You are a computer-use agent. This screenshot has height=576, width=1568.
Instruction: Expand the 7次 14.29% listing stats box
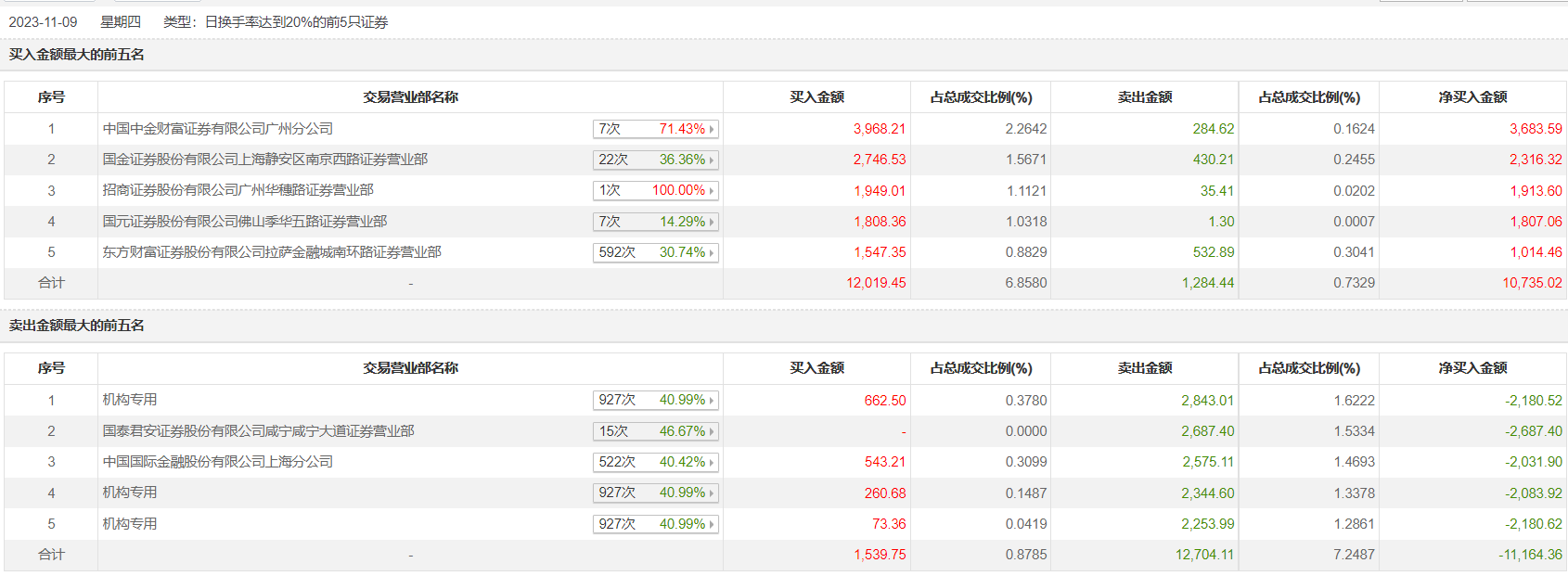[655, 222]
